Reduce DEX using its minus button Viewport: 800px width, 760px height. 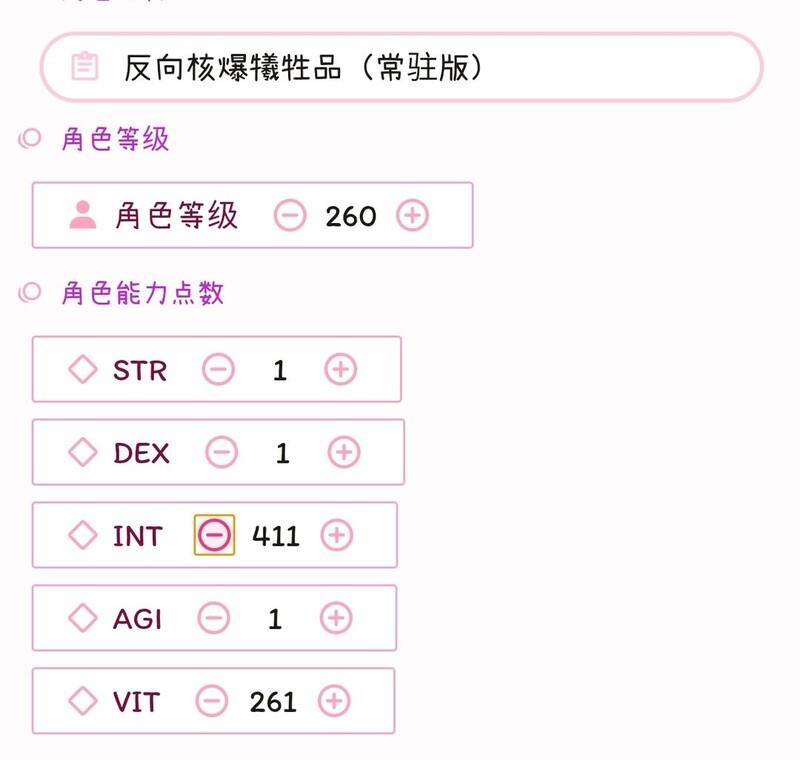click(x=222, y=453)
